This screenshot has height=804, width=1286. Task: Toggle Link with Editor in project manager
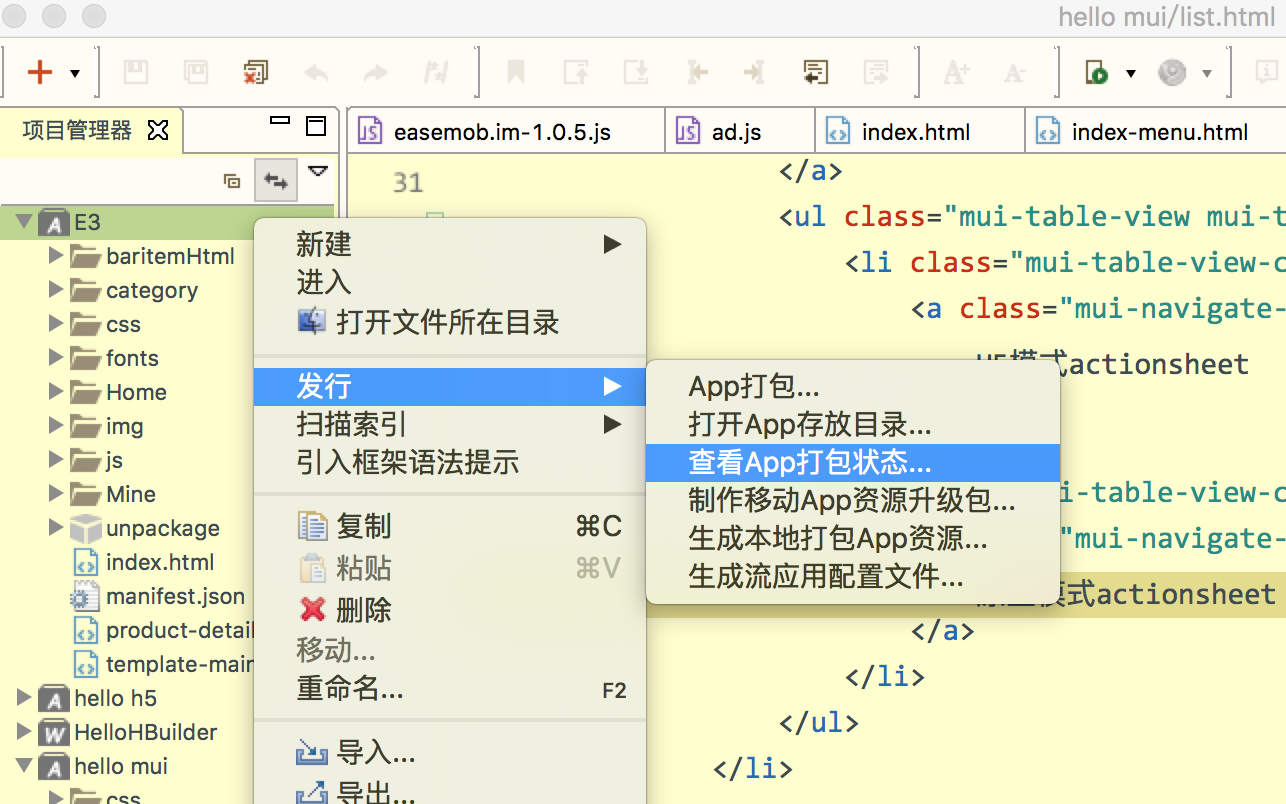click(275, 181)
